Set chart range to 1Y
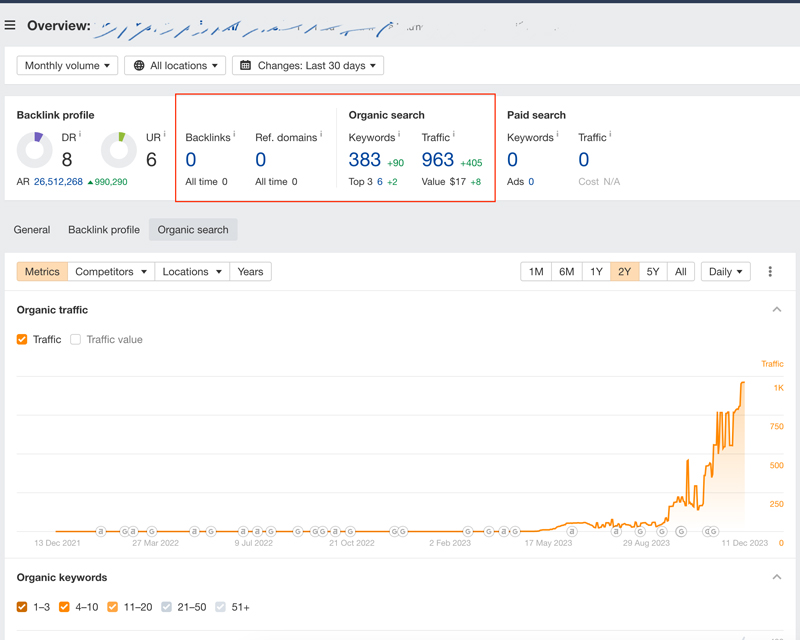This screenshot has height=640, width=800. (596, 272)
